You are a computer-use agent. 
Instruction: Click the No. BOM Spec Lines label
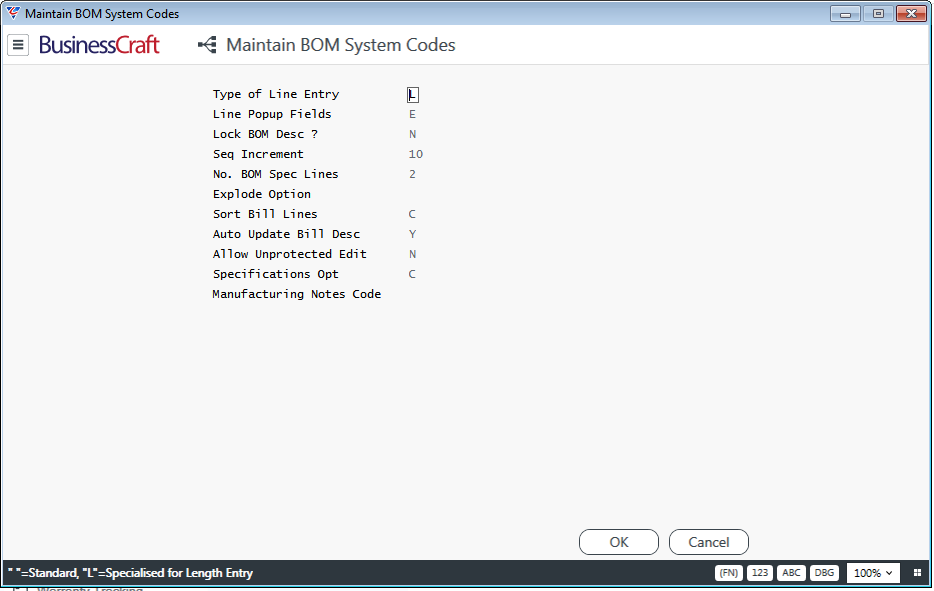pyautogui.click(x=276, y=175)
